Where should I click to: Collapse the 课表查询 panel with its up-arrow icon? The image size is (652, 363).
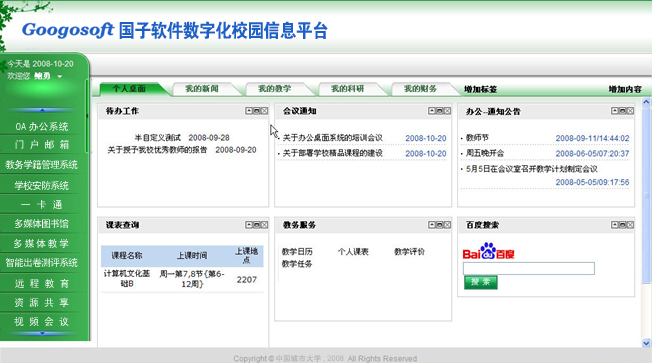[x=249, y=225]
